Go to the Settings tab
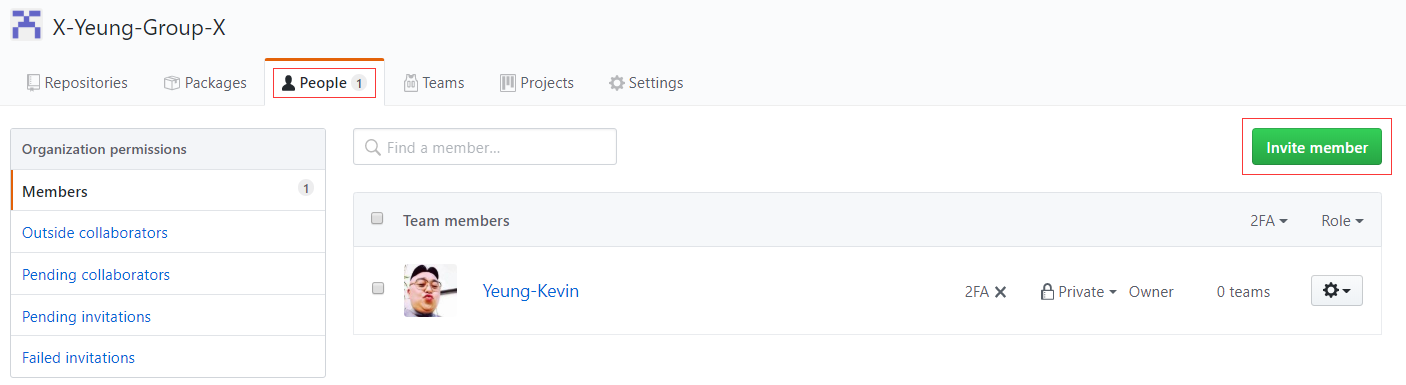 [646, 83]
